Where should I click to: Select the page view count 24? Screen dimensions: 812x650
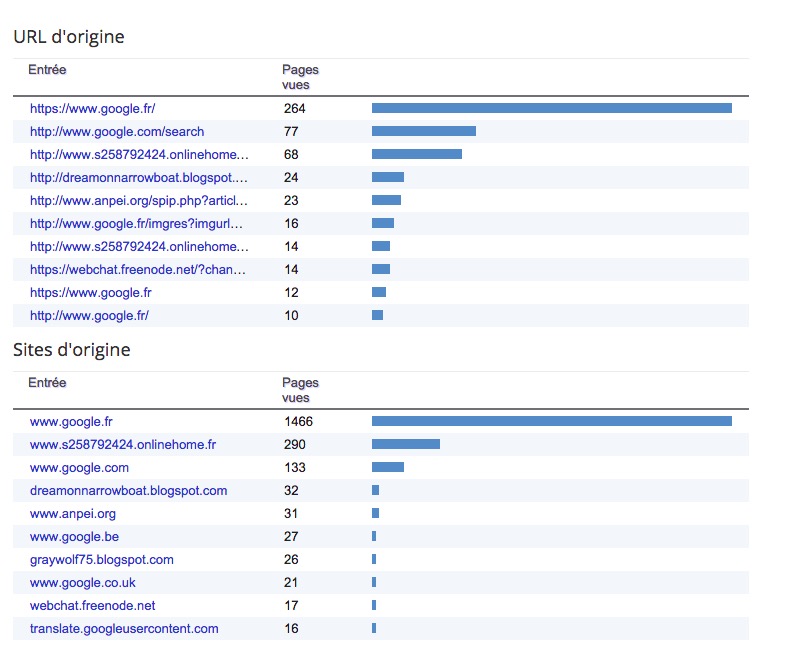pyautogui.click(x=291, y=178)
